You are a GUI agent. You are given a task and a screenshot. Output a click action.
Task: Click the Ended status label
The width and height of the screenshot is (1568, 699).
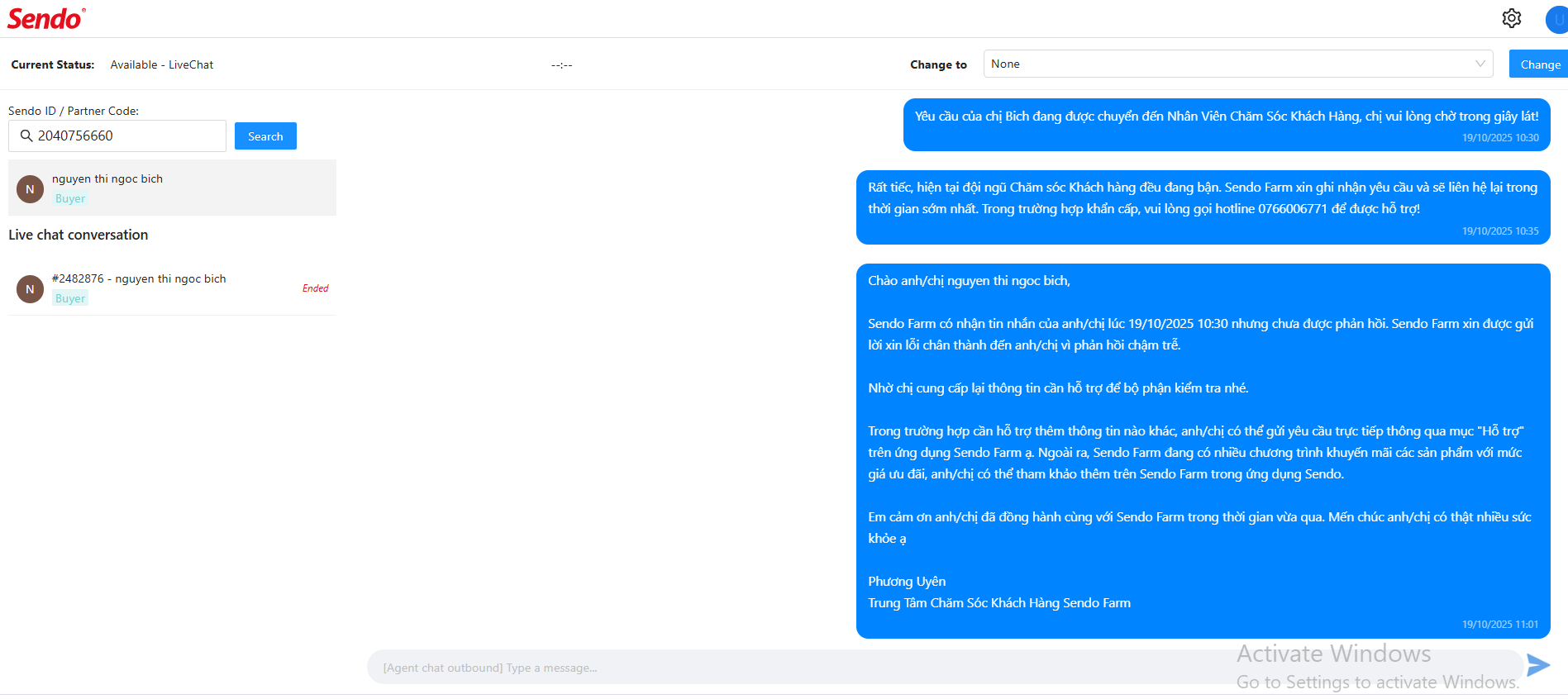[315, 288]
